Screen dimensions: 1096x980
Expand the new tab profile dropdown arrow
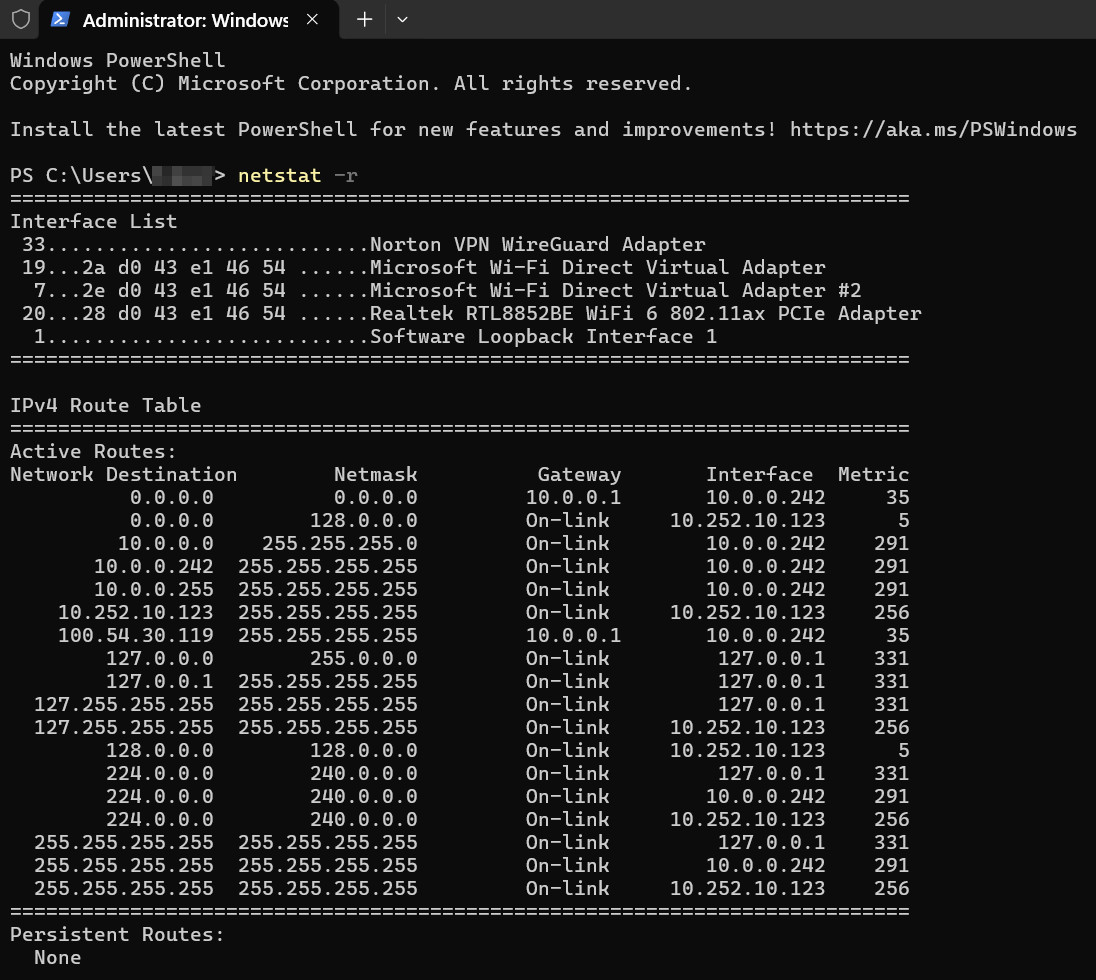(402, 20)
